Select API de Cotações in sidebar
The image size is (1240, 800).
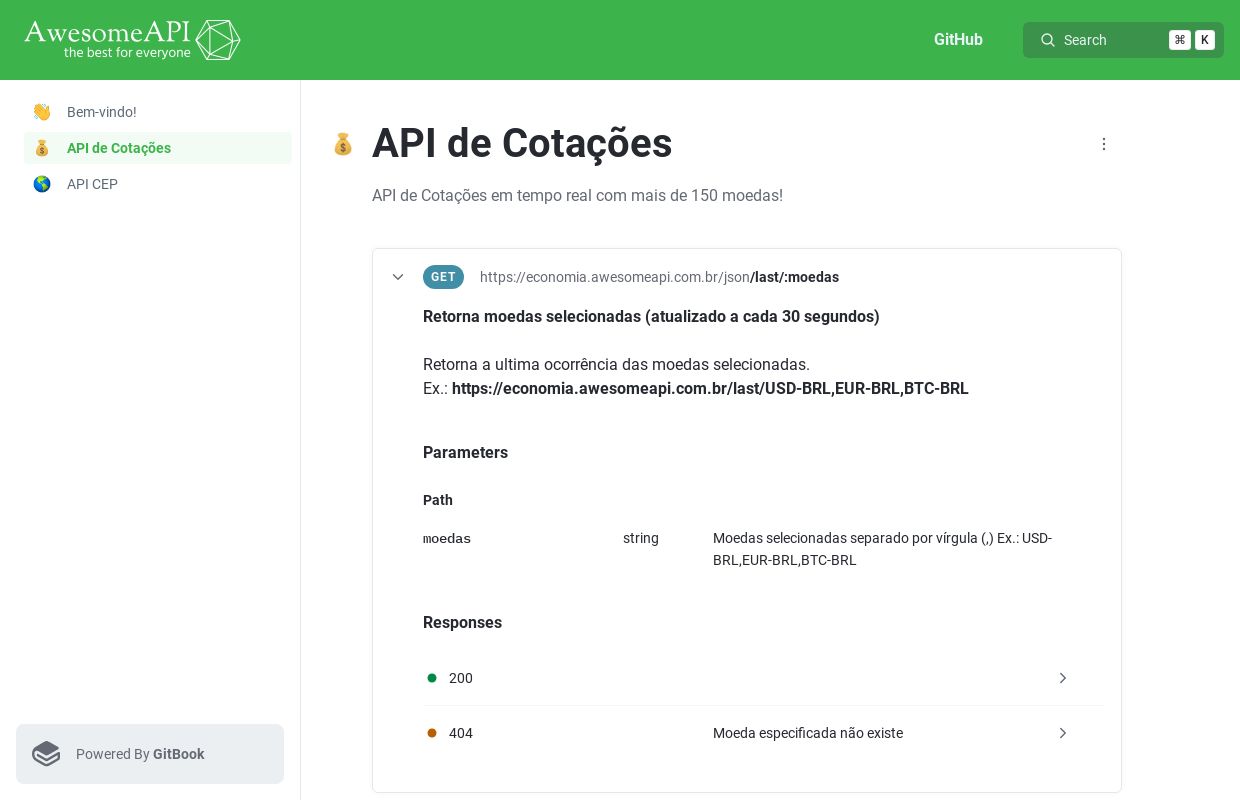pyautogui.click(x=158, y=148)
